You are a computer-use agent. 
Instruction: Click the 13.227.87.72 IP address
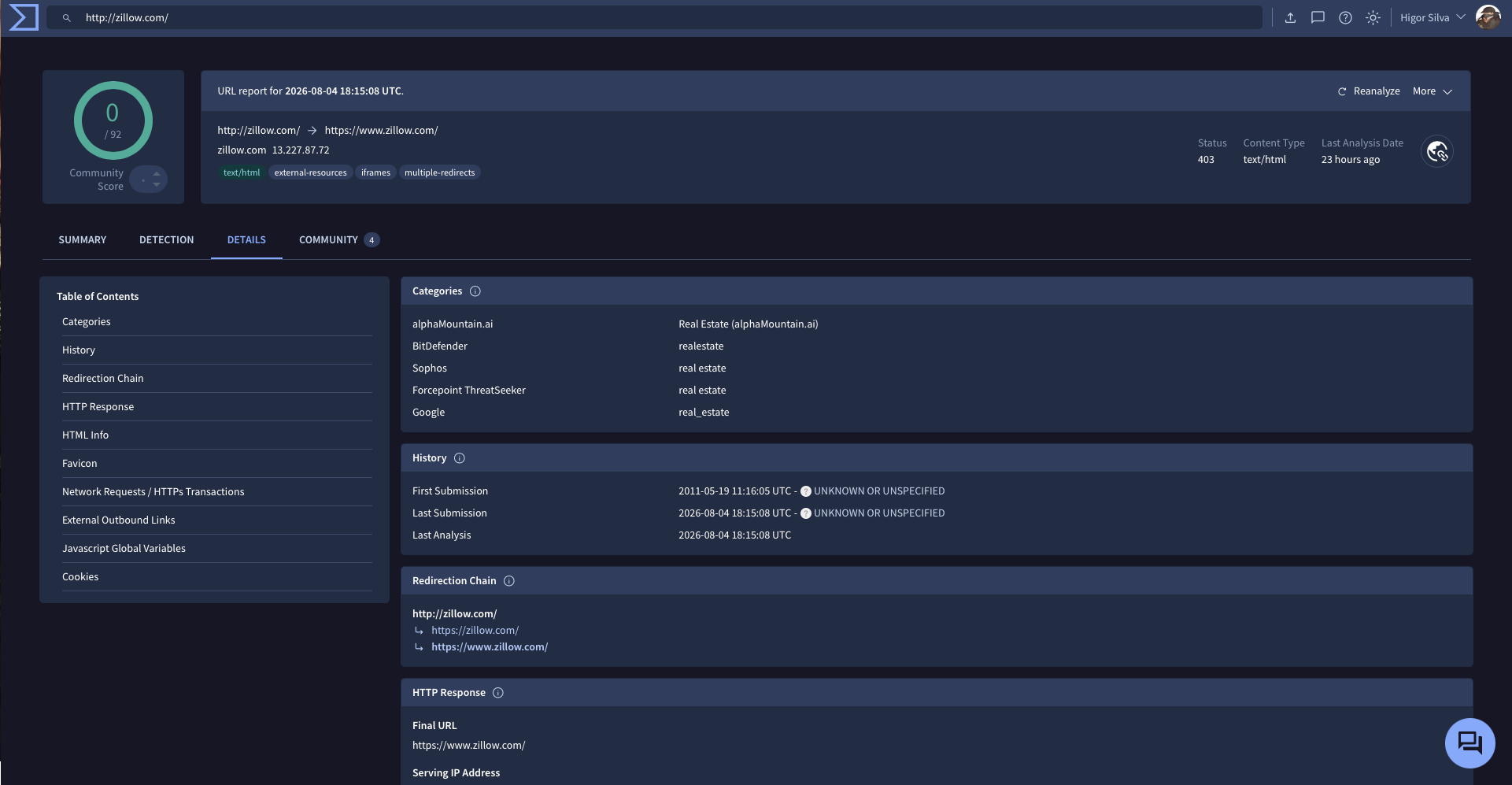pyautogui.click(x=301, y=150)
